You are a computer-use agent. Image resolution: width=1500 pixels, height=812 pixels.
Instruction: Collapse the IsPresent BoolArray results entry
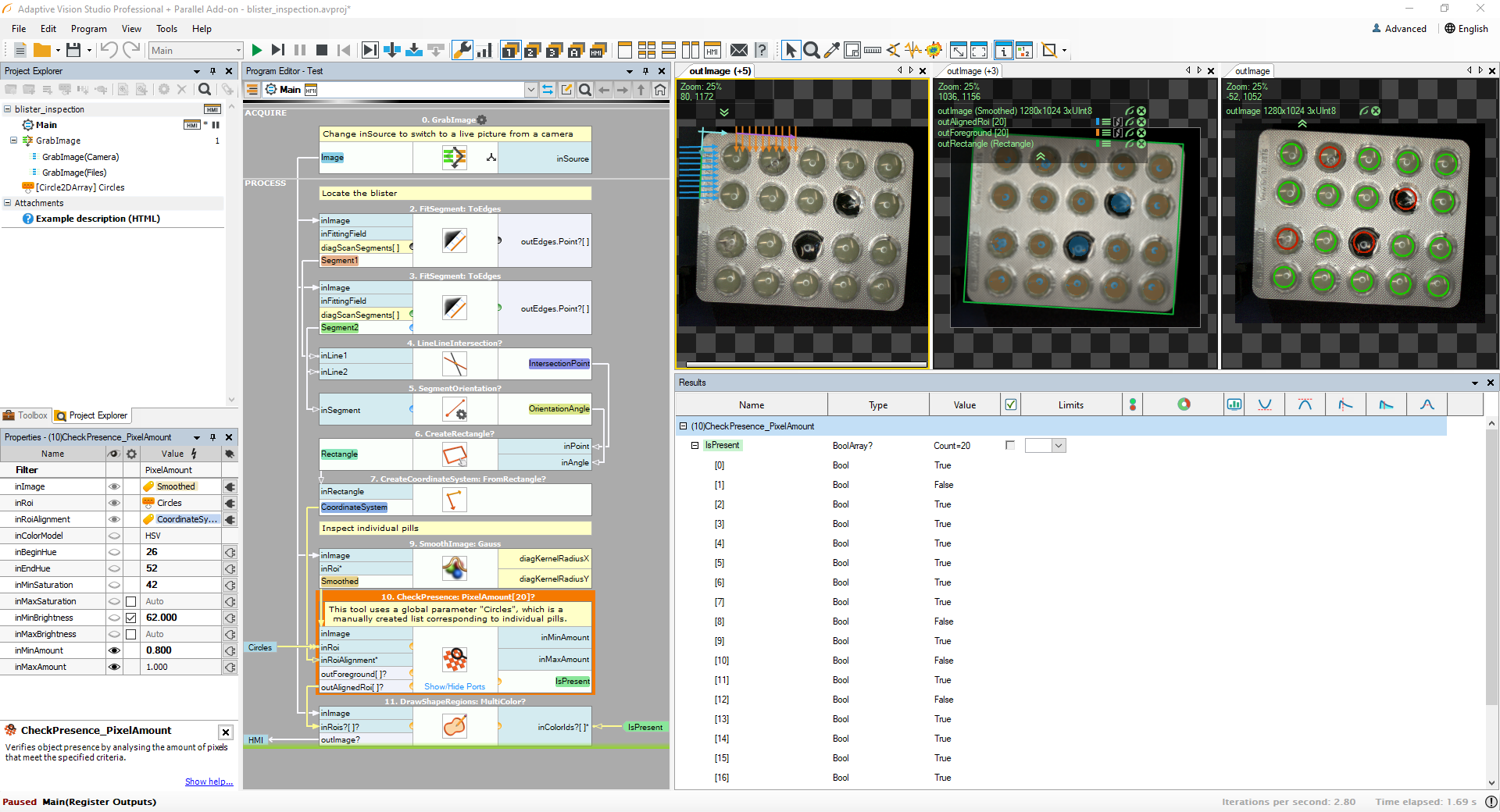pyautogui.click(x=695, y=445)
